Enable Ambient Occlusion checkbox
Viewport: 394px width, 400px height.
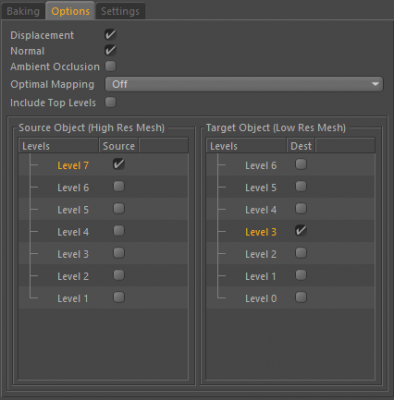coord(110,66)
